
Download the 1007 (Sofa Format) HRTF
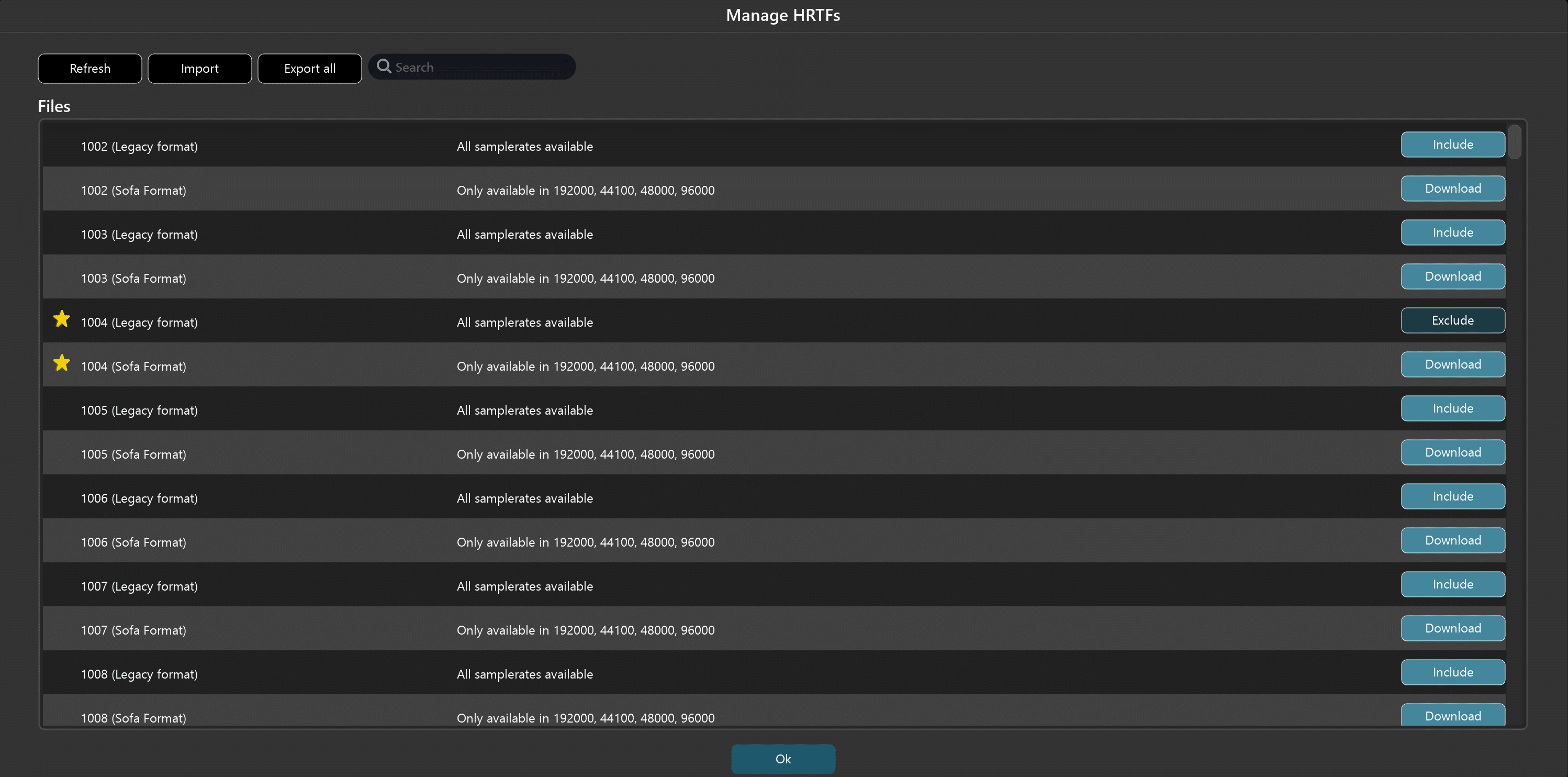[1453, 628]
